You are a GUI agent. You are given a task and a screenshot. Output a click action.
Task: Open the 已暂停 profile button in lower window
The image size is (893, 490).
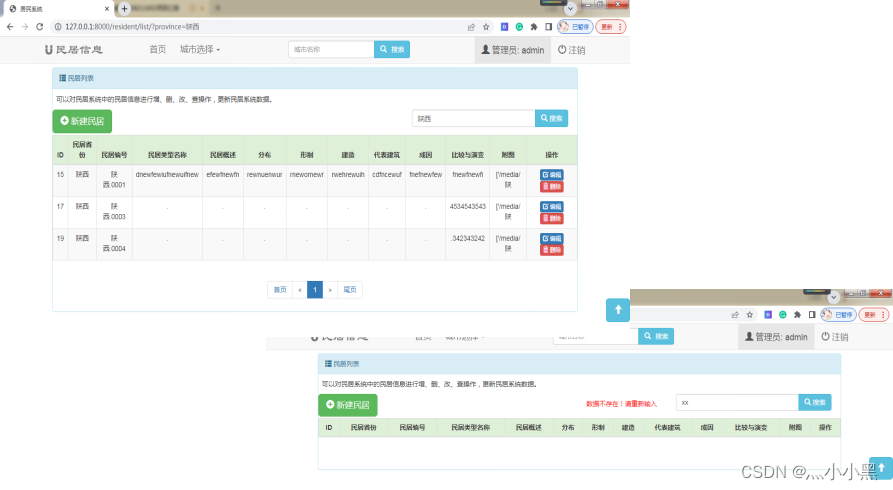tap(839, 315)
